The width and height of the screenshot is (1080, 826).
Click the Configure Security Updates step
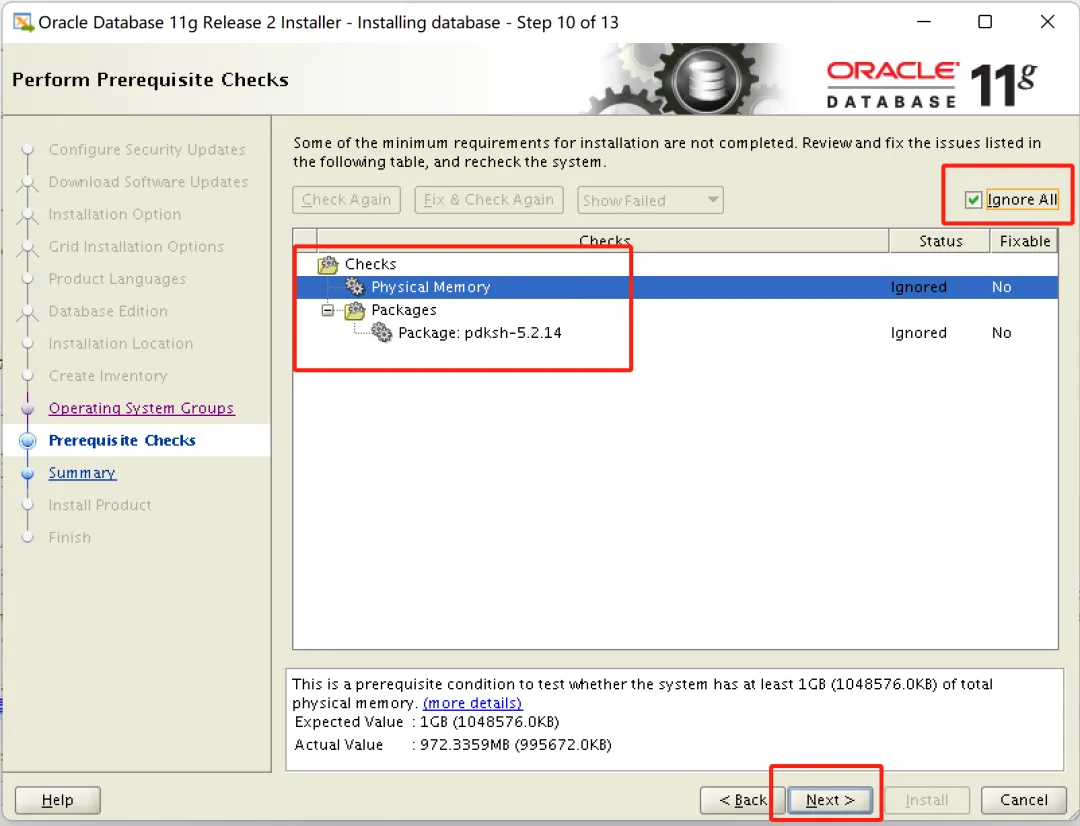pyautogui.click(x=147, y=149)
